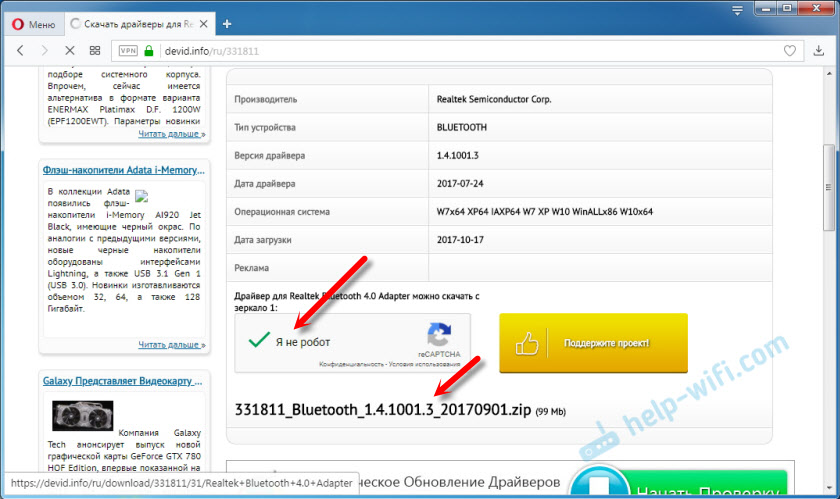840x499 pixels.
Task: Click Читать дальше under ENERMAX article
Action: 171,134
